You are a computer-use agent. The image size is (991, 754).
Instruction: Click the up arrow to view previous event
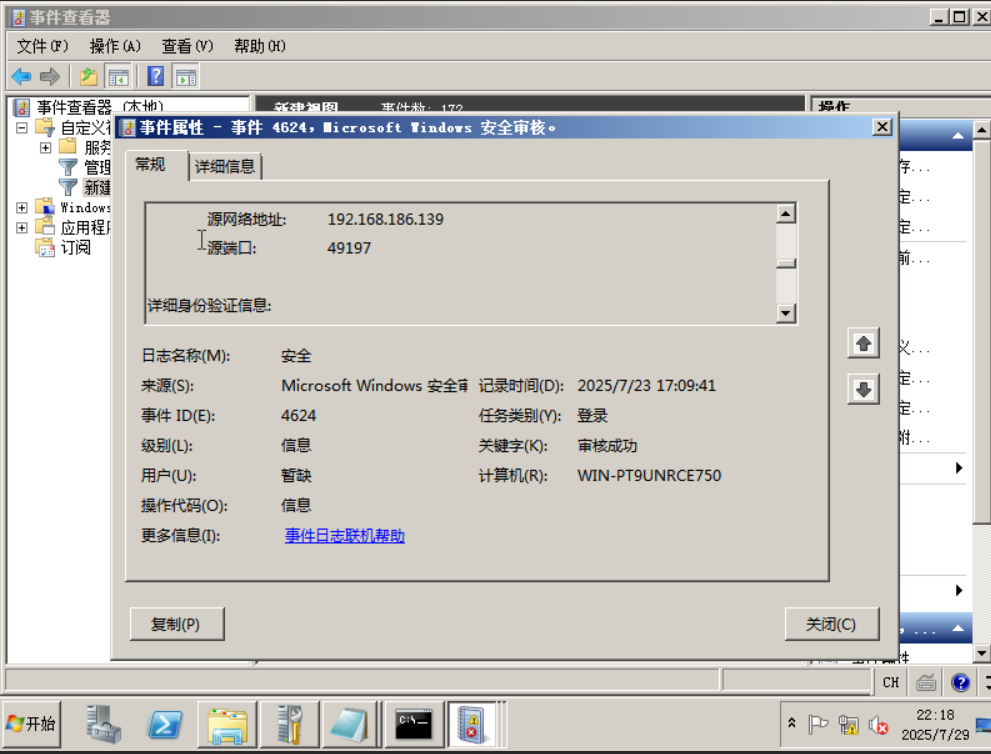(x=862, y=343)
